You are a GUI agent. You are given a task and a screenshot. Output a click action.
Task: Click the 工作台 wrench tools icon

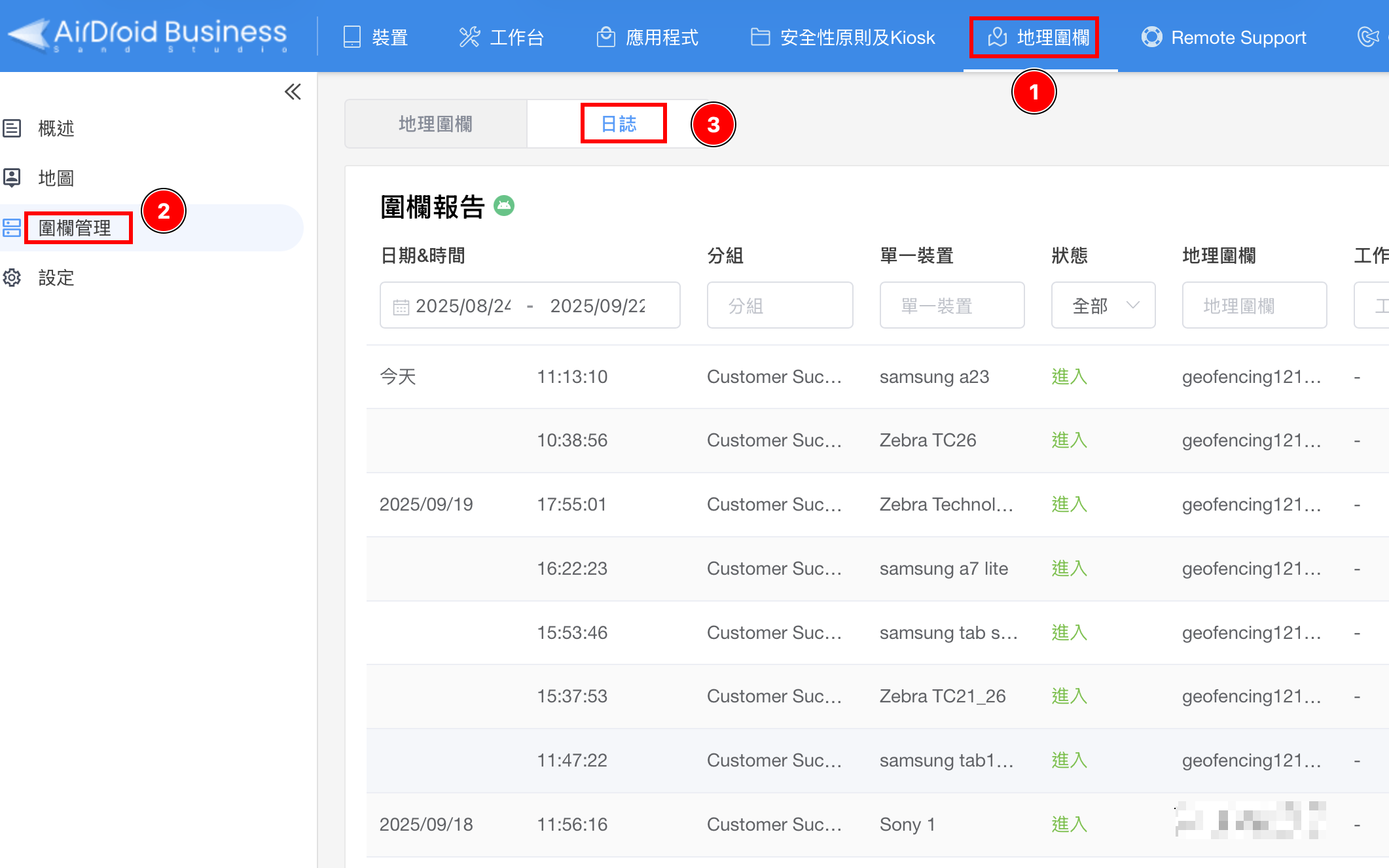pyautogui.click(x=469, y=37)
